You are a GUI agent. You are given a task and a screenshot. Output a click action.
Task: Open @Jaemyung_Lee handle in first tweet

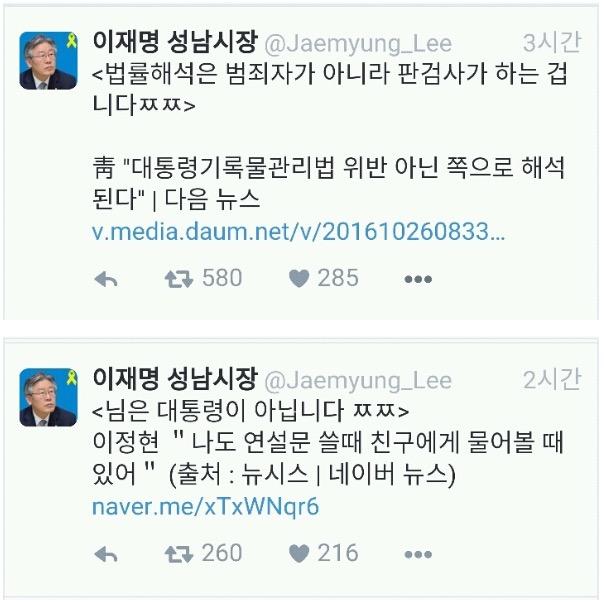tap(358, 44)
